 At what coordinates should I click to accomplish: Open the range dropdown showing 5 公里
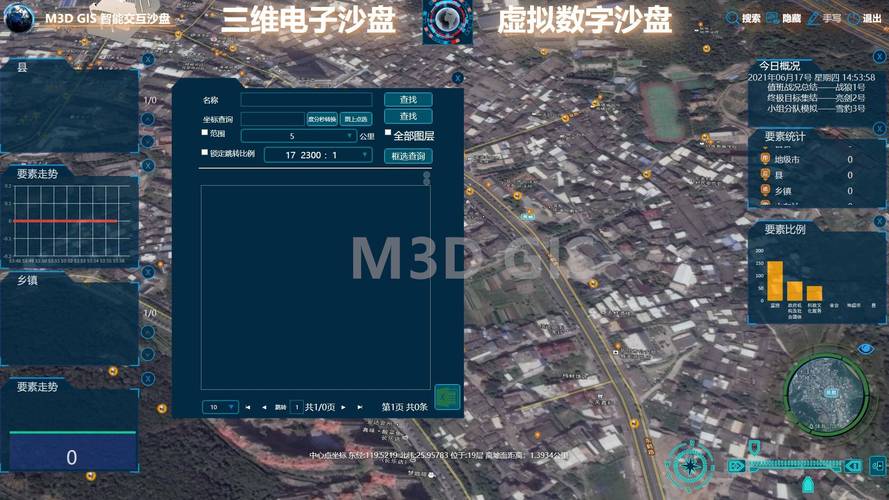298,136
